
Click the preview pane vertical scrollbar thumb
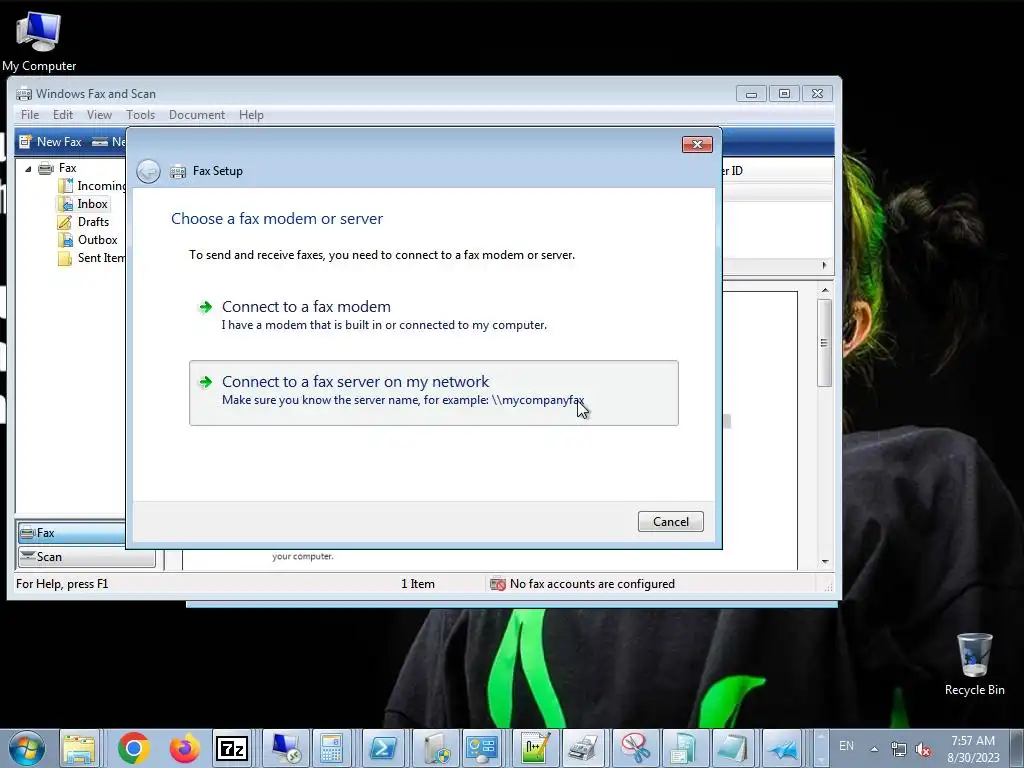pyautogui.click(x=824, y=343)
